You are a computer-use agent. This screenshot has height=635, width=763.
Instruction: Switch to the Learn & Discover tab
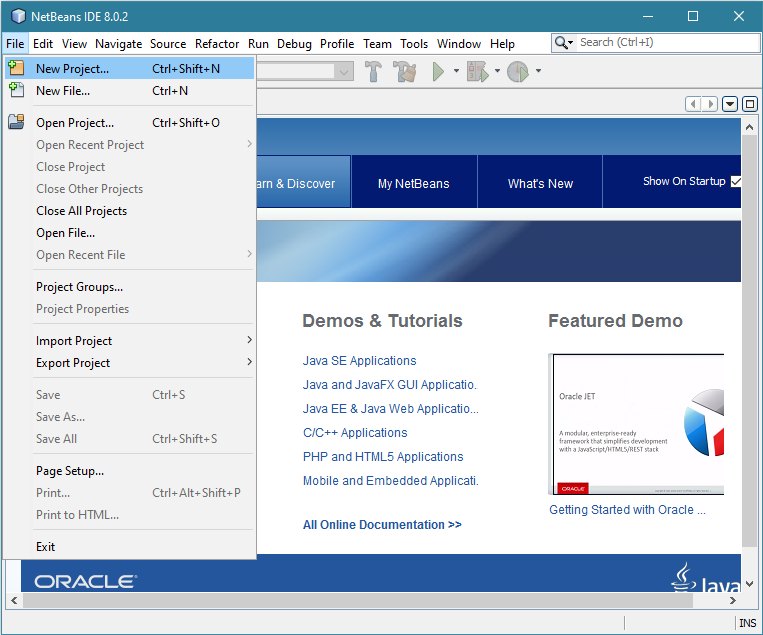point(304,183)
